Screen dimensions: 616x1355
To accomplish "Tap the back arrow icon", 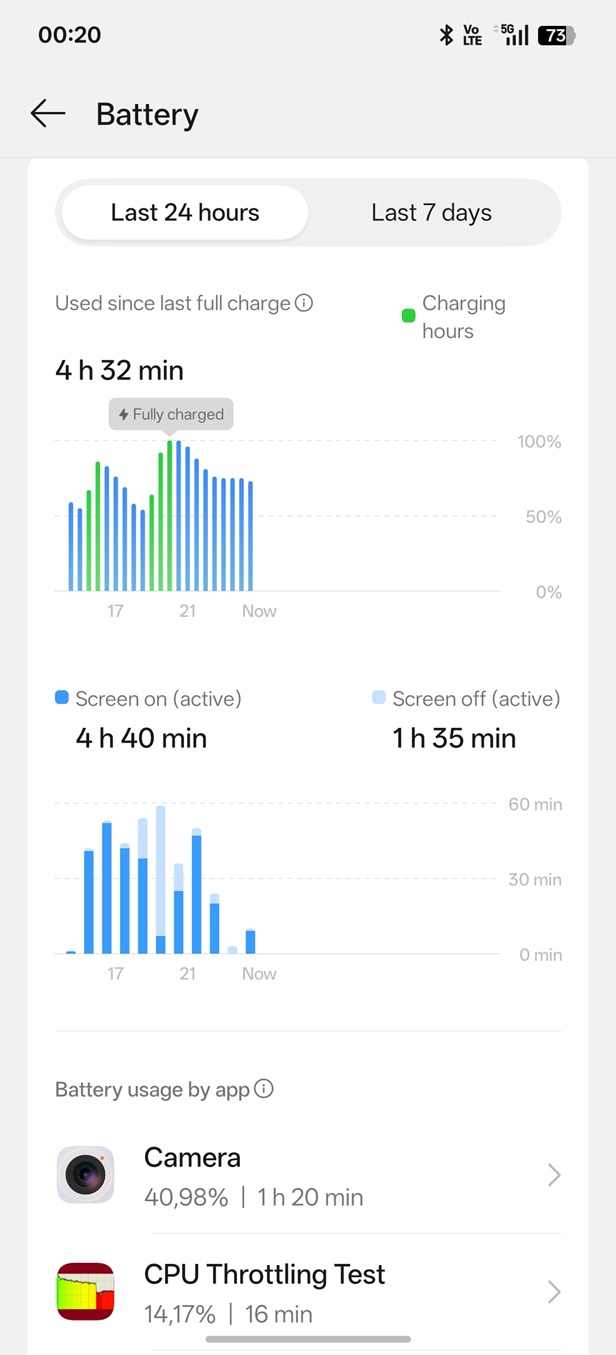I will click(x=47, y=114).
